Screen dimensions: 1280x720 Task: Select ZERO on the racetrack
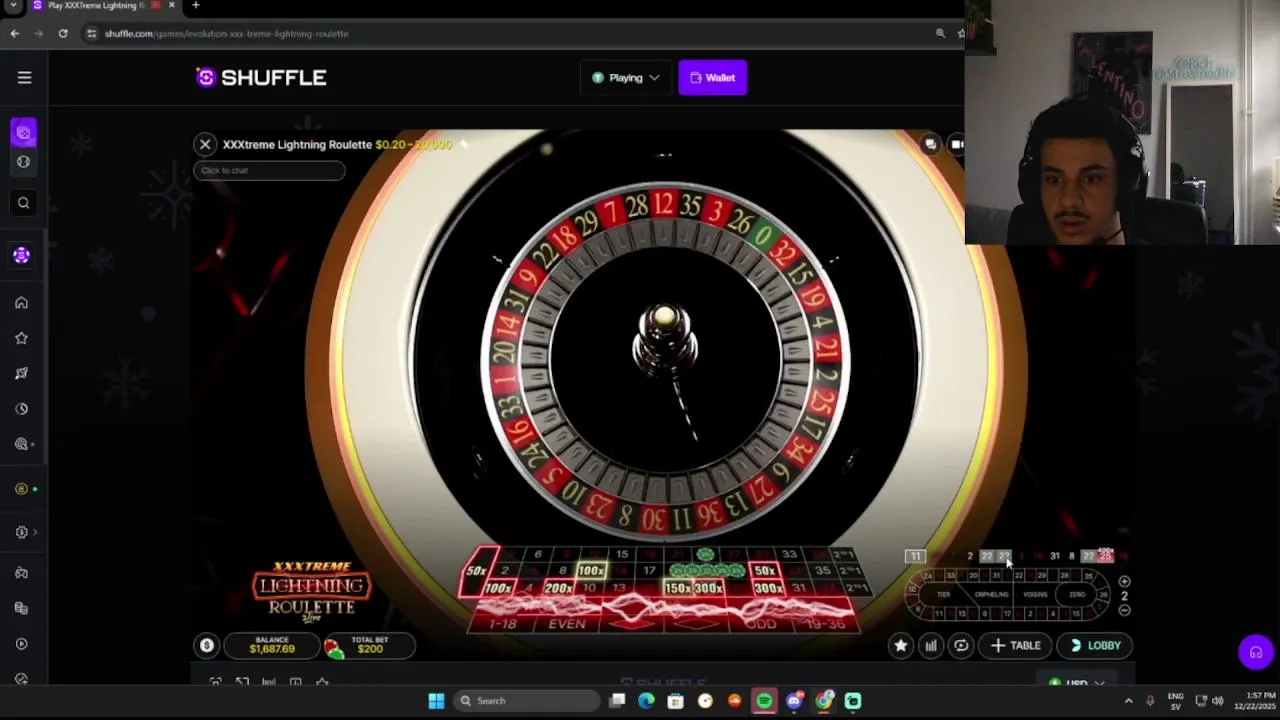coord(1077,595)
